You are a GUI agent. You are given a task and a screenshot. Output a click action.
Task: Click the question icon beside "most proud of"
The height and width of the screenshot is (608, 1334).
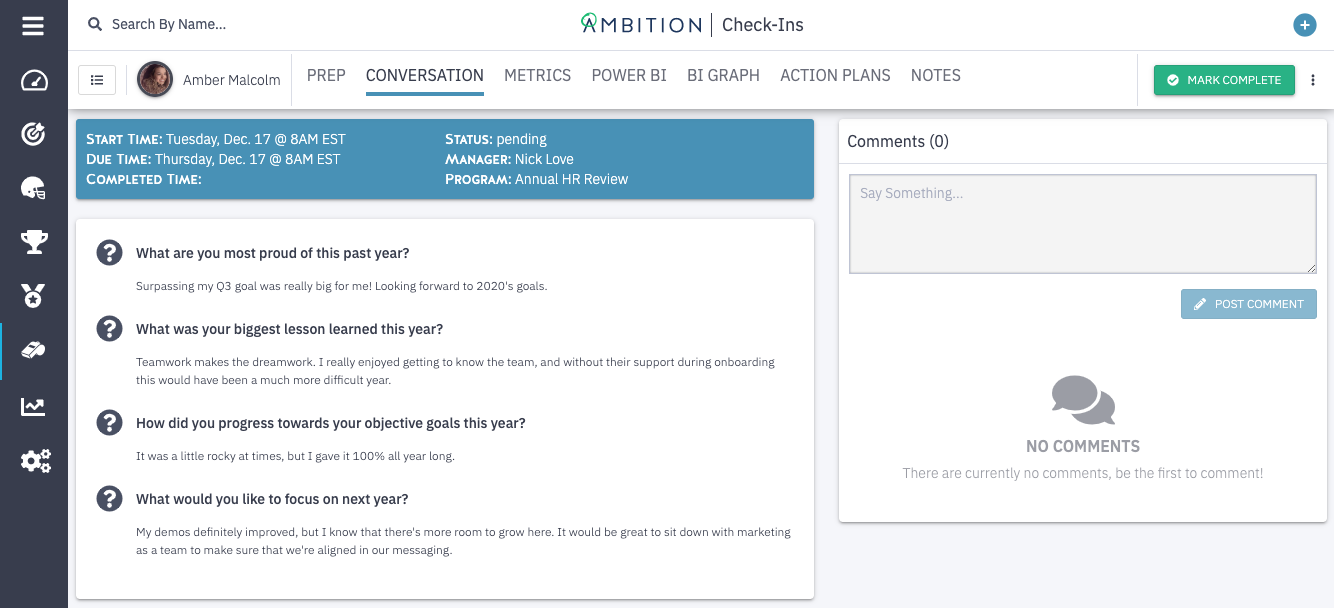click(x=109, y=253)
